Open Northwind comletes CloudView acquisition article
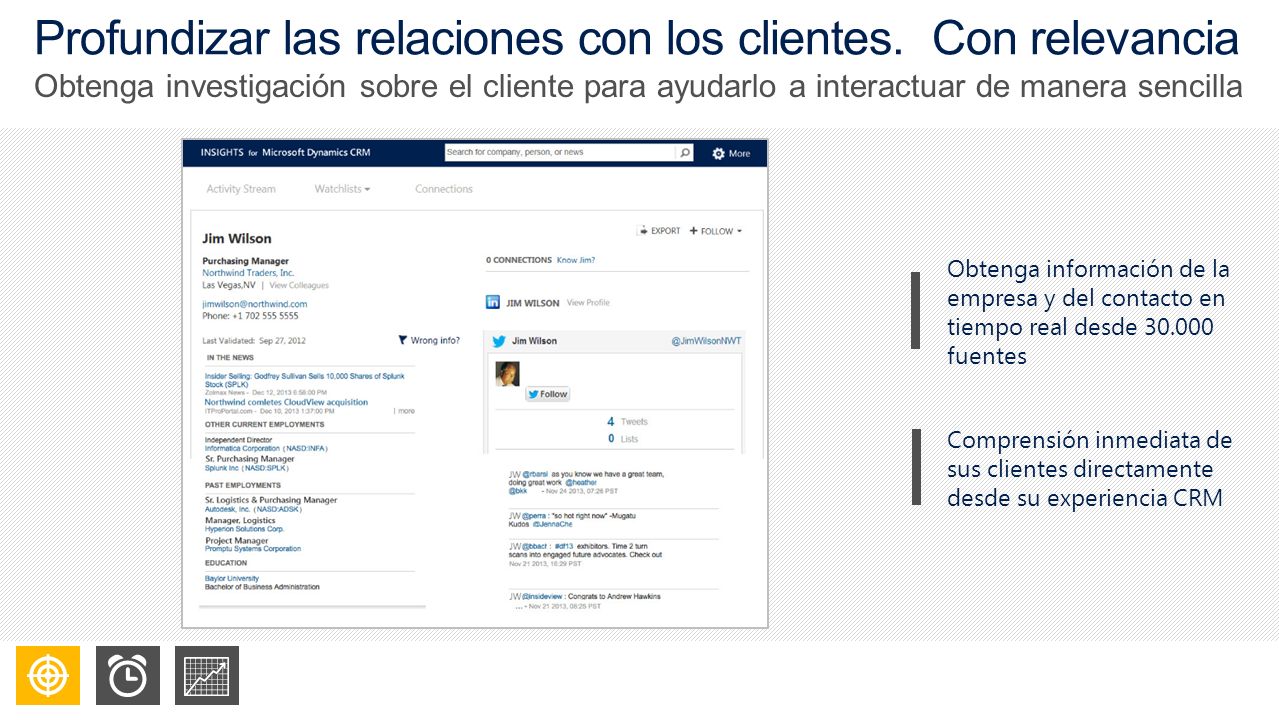Viewport: 1279px width, 720px height. 286,402
